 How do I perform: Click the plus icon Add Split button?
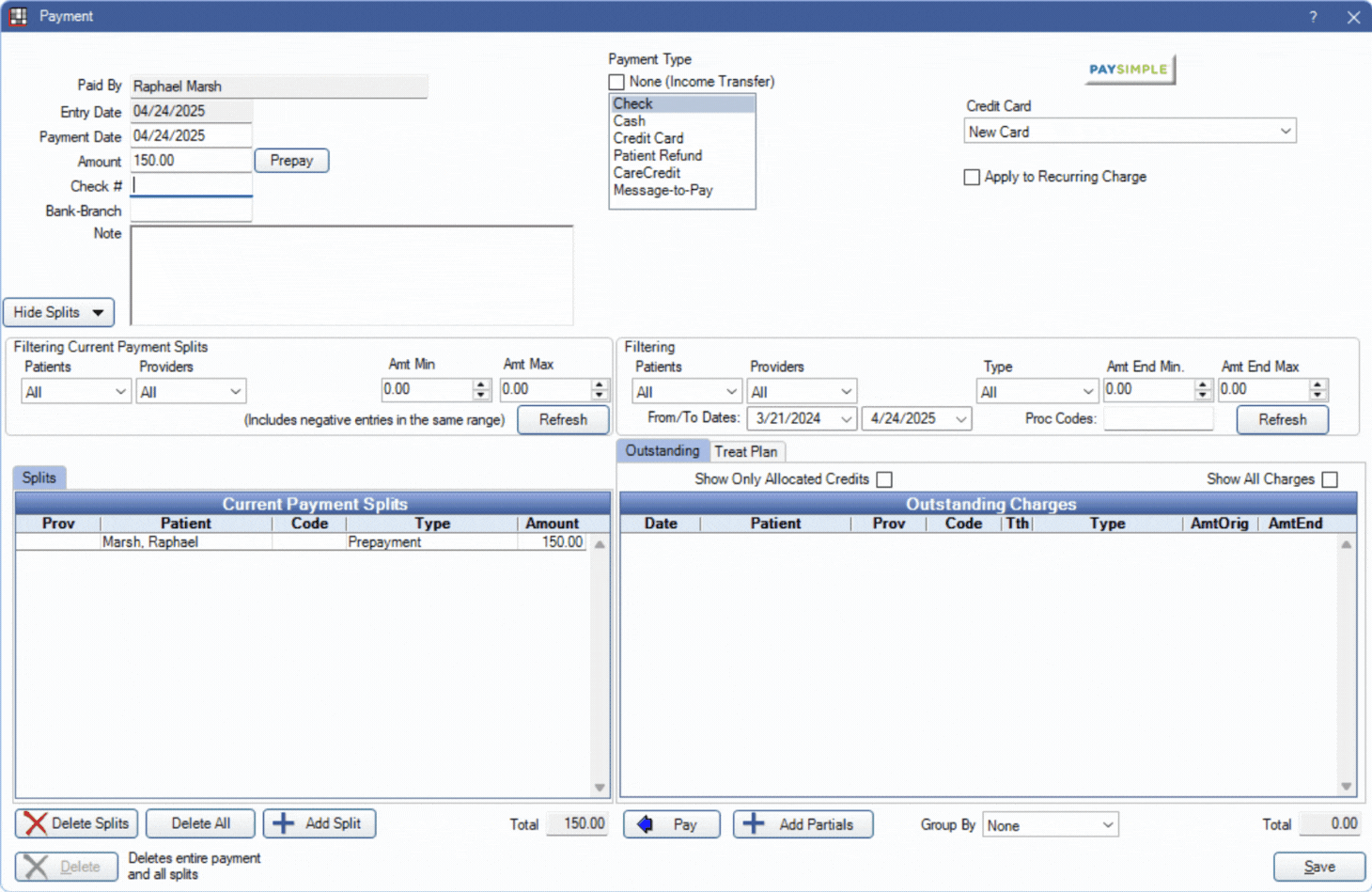319,823
